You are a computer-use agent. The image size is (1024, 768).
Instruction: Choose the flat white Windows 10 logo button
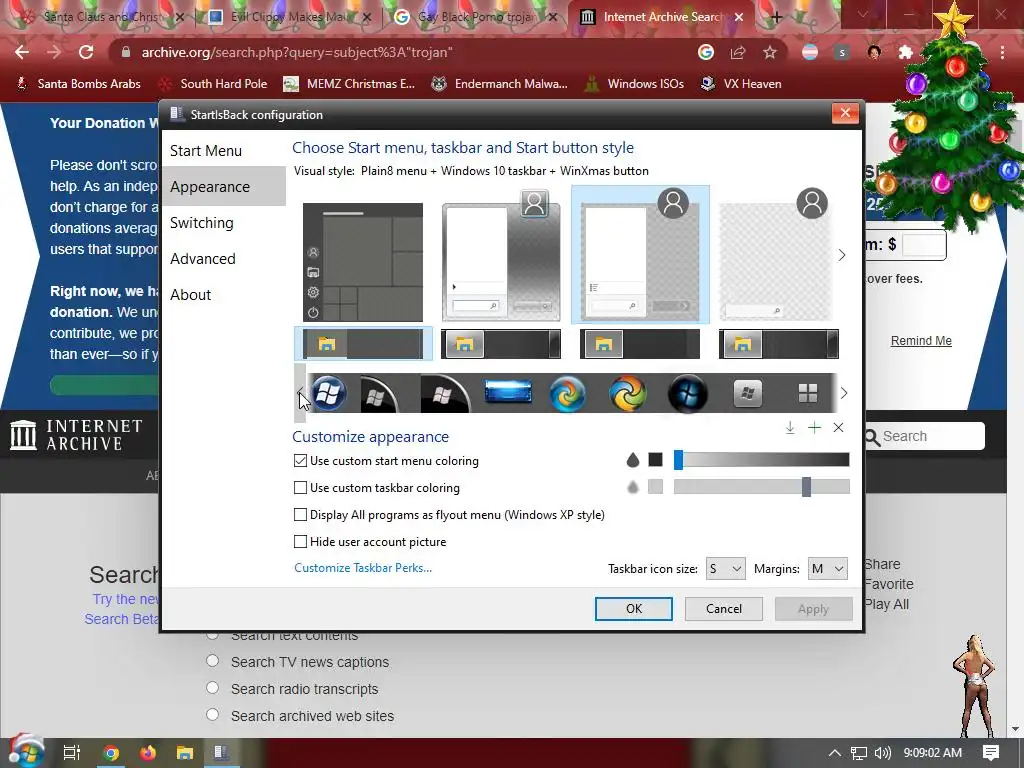pos(808,393)
